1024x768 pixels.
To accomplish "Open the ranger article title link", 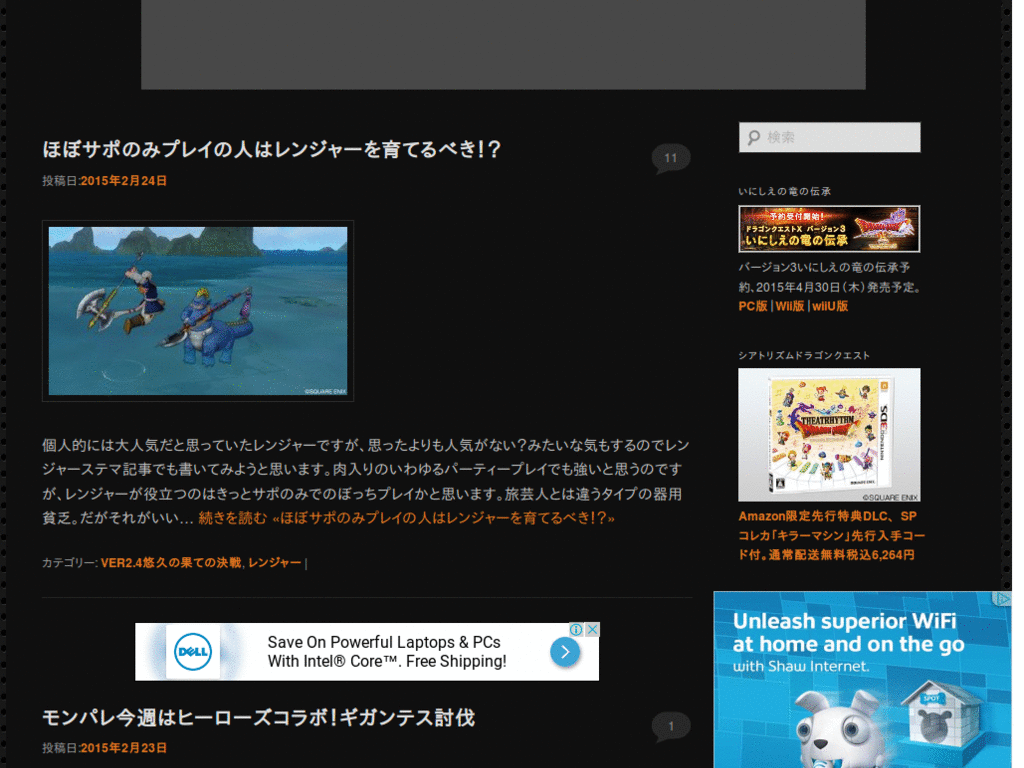I will (x=271, y=150).
